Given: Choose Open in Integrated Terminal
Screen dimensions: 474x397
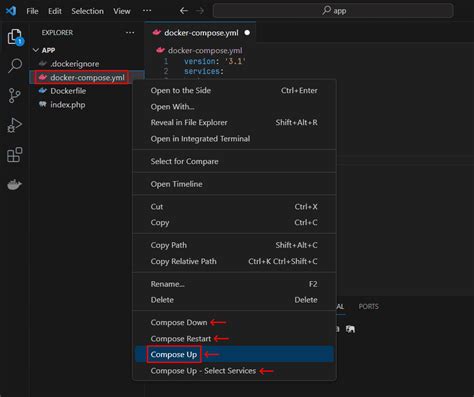Looking at the screenshot, I should point(234,139).
